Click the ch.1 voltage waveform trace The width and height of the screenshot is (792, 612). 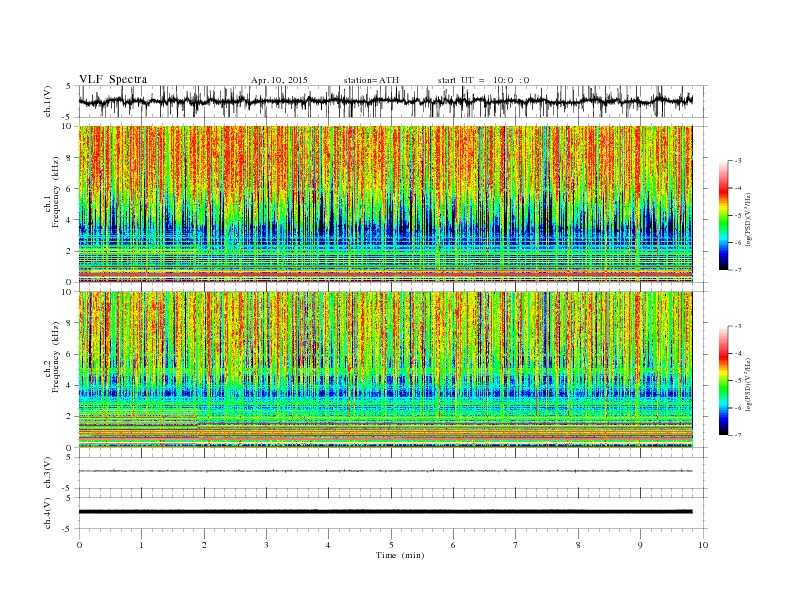[x=385, y=100]
